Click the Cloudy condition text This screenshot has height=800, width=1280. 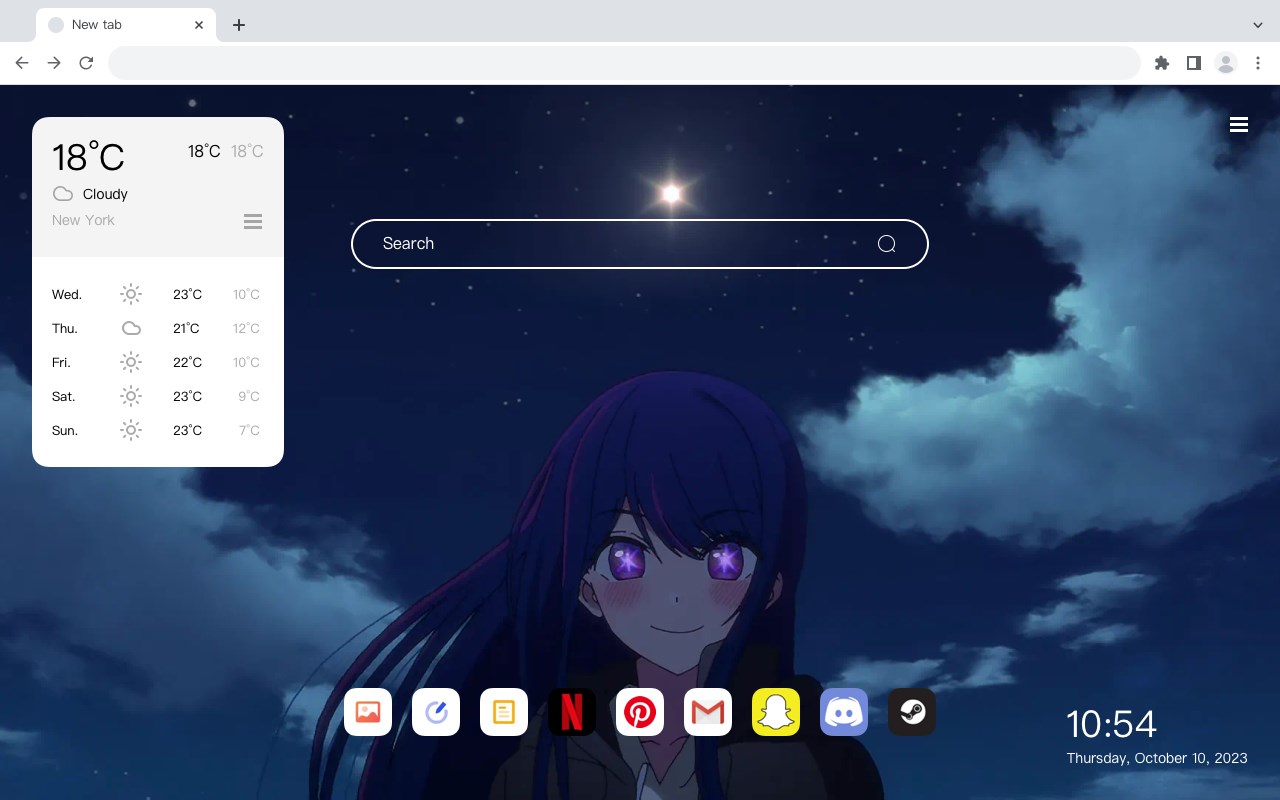click(x=105, y=194)
